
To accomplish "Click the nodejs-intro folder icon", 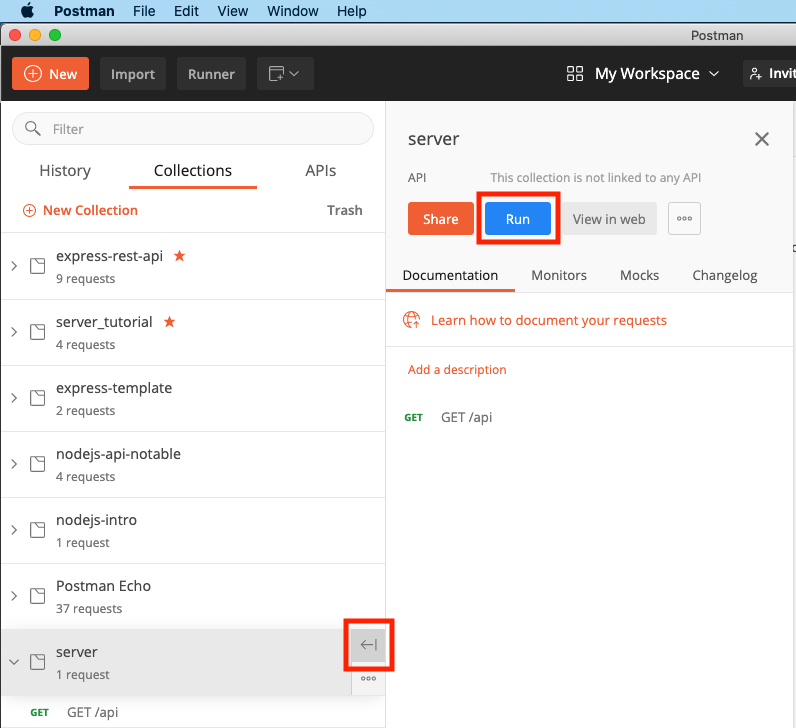I will pyautogui.click(x=38, y=530).
